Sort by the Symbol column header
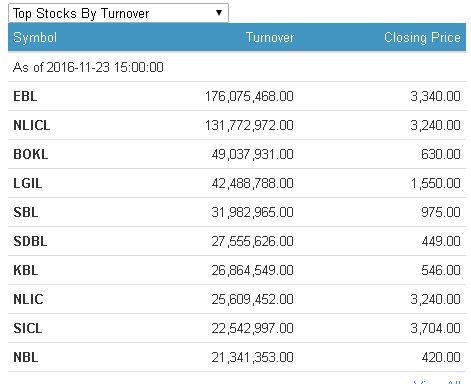Image resolution: width=471 pixels, height=384 pixels. tap(35, 37)
